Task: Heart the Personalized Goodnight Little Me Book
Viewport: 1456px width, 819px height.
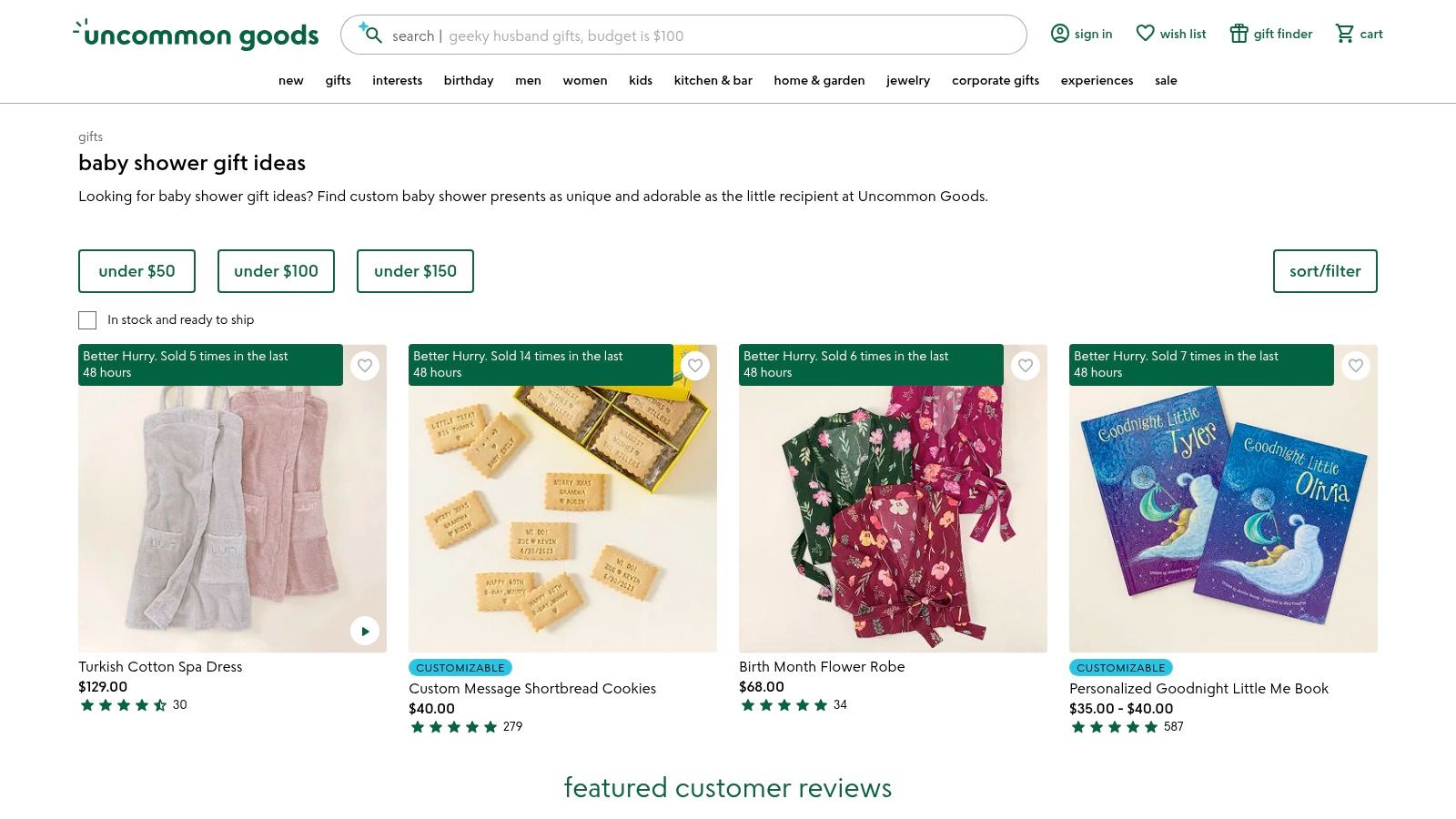Action: point(1356,366)
